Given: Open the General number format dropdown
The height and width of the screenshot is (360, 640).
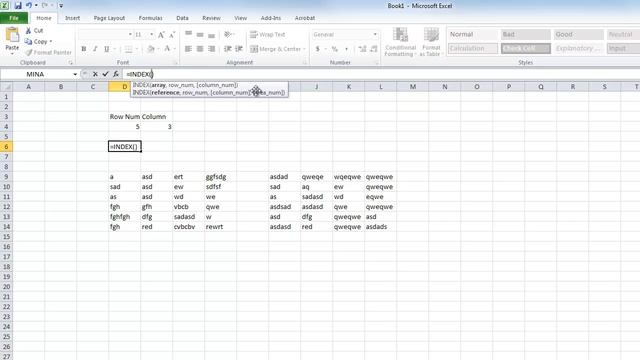Looking at the screenshot, I should 375,34.
